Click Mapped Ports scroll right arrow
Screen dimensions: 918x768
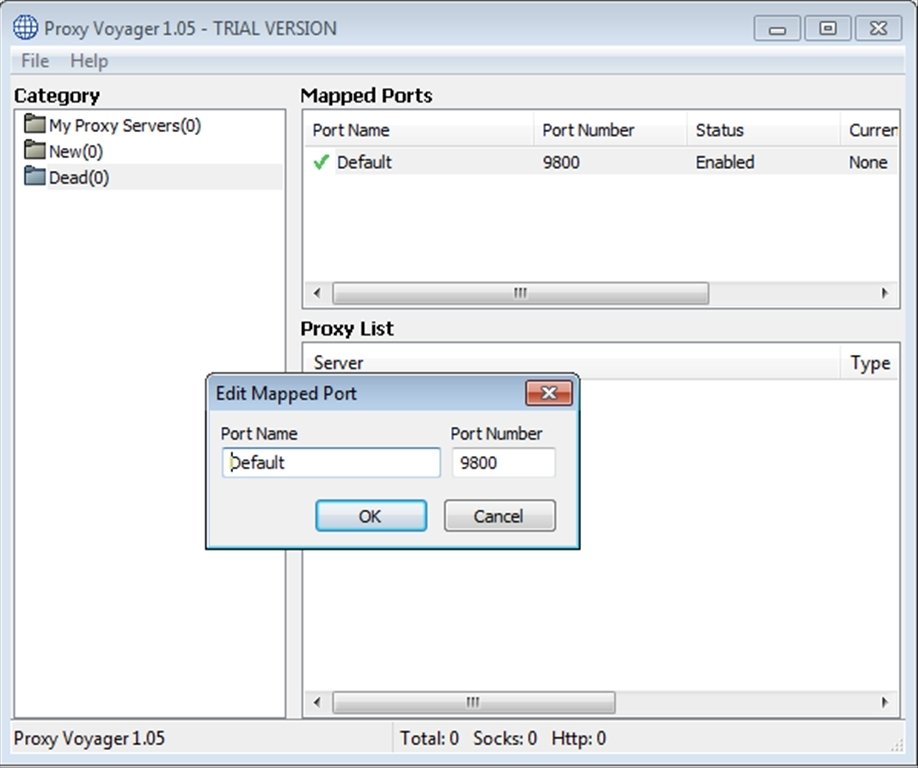[x=885, y=293]
